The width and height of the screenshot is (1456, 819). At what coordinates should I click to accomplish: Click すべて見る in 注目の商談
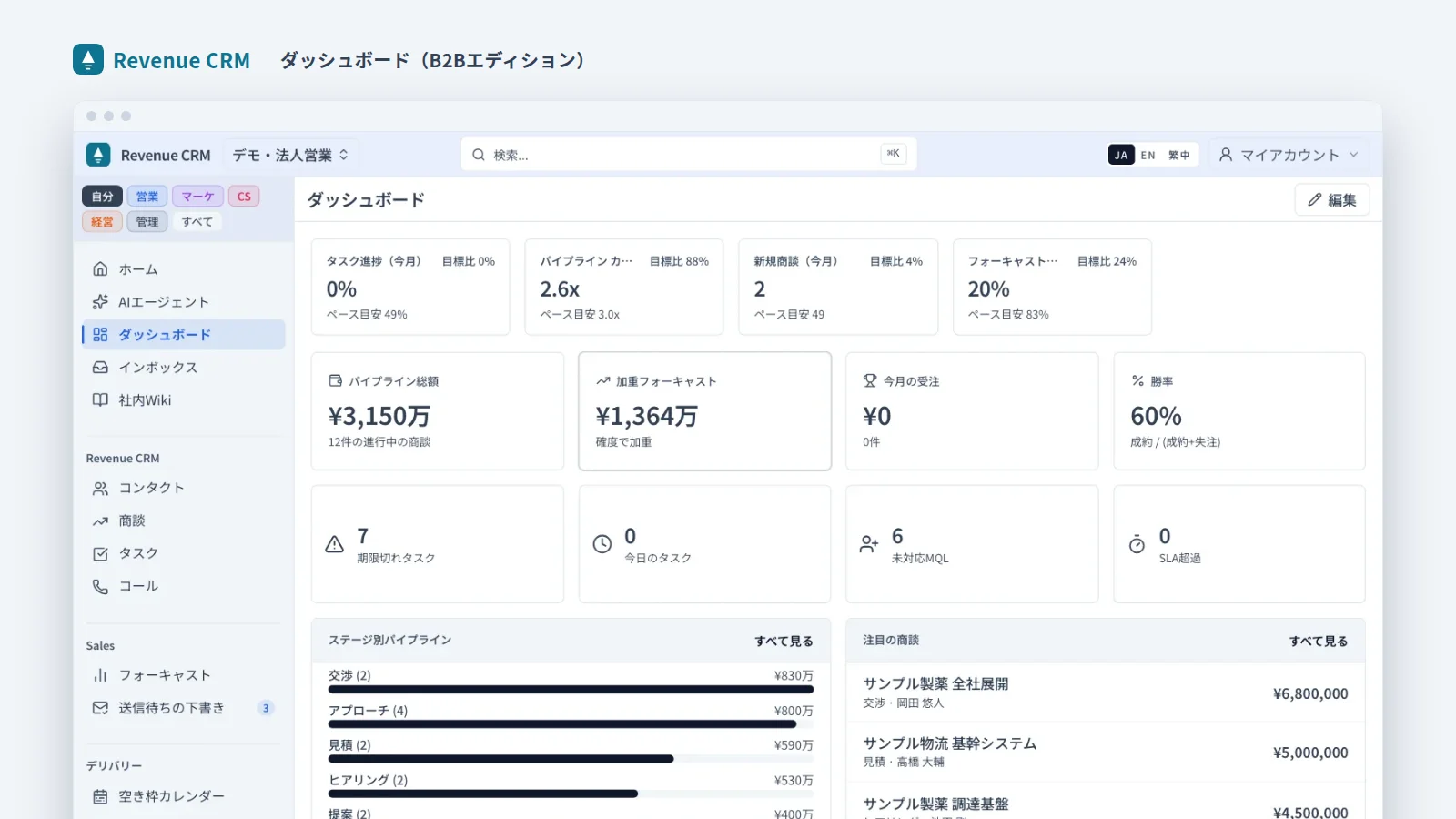(1319, 642)
